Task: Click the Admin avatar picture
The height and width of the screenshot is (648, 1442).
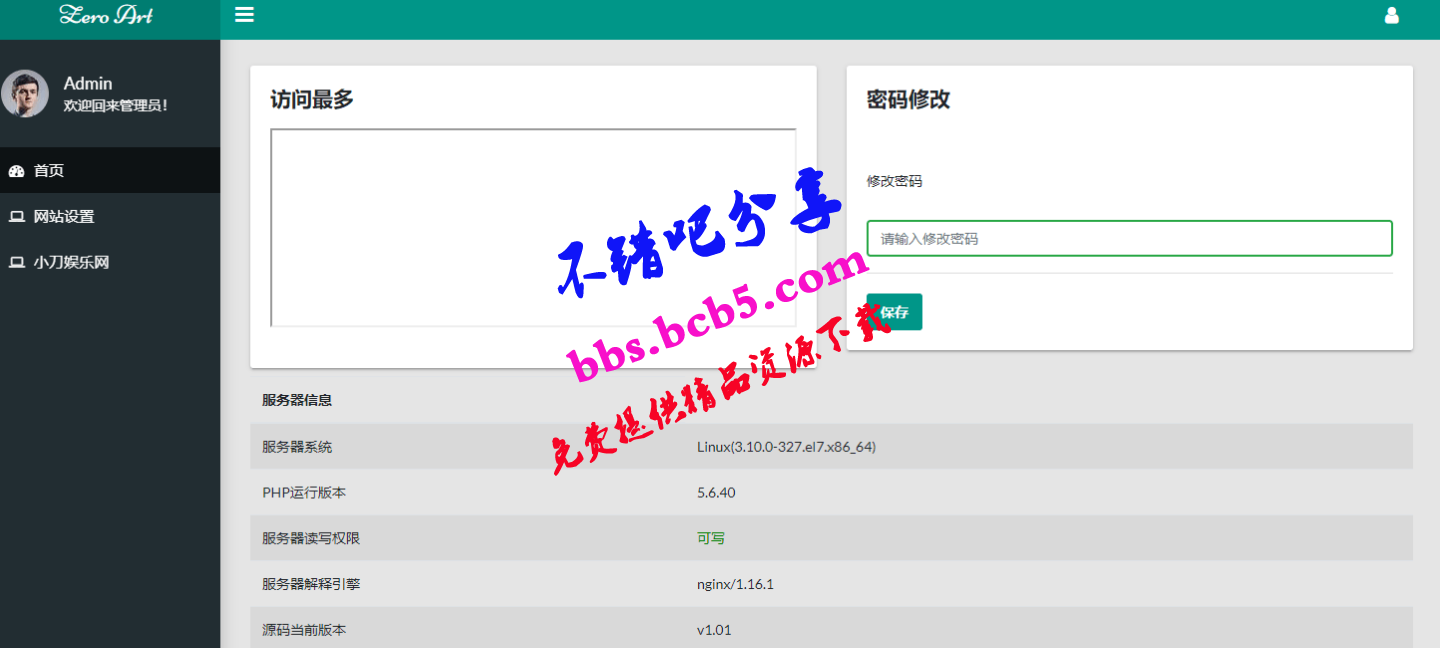Action: tap(25, 93)
